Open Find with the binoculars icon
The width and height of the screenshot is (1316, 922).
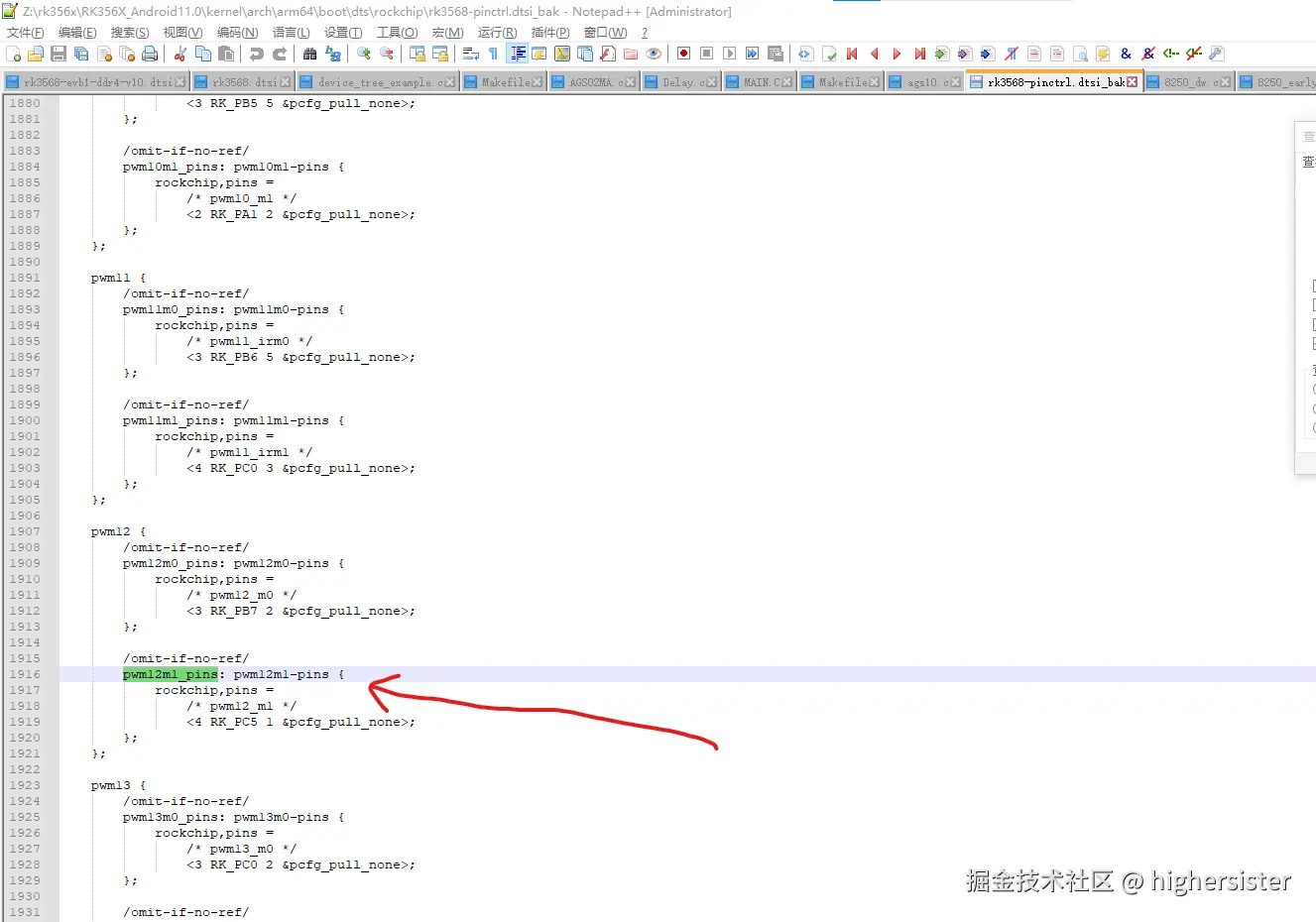tap(310, 54)
